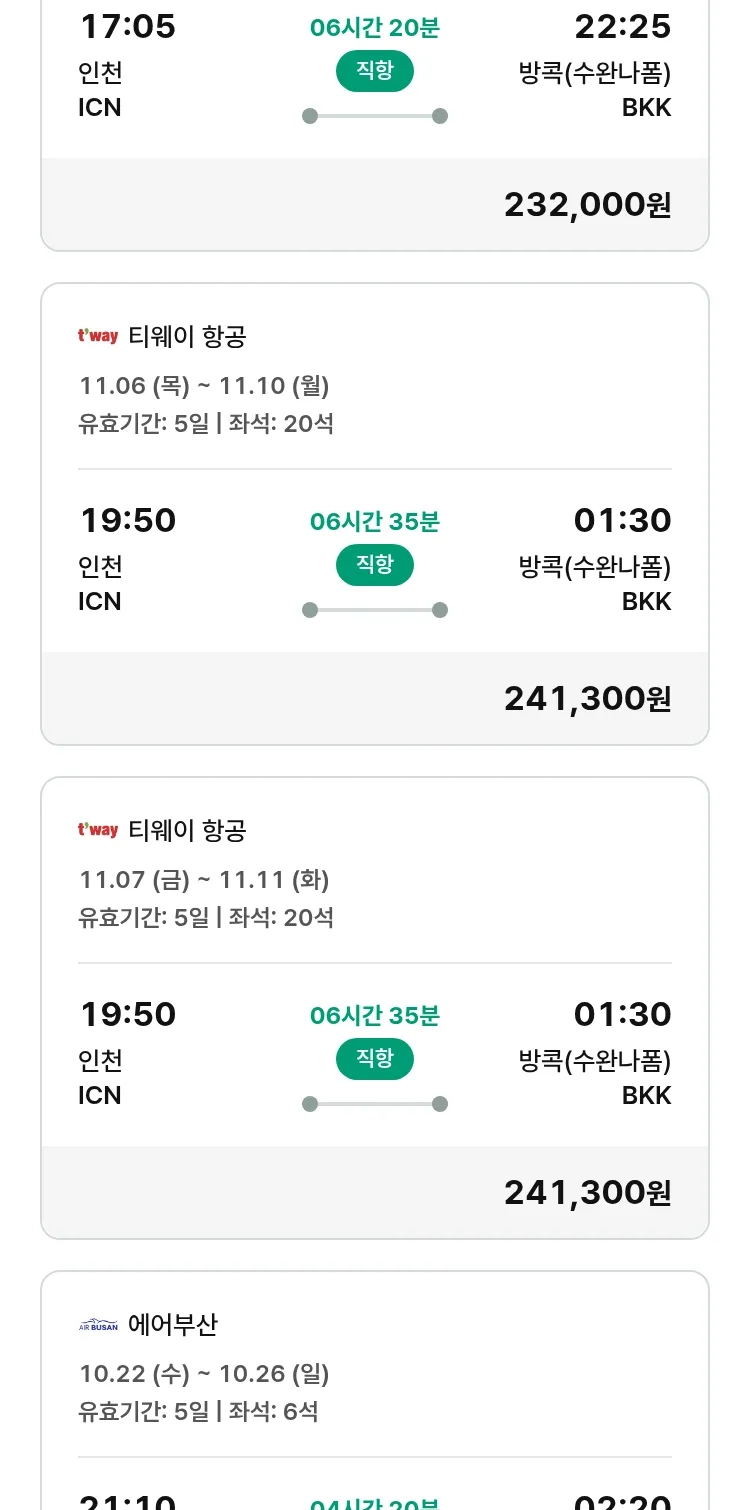
Task: Tap 06시간 35분 duration on the 11.07 flight
Action: (x=375, y=1016)
